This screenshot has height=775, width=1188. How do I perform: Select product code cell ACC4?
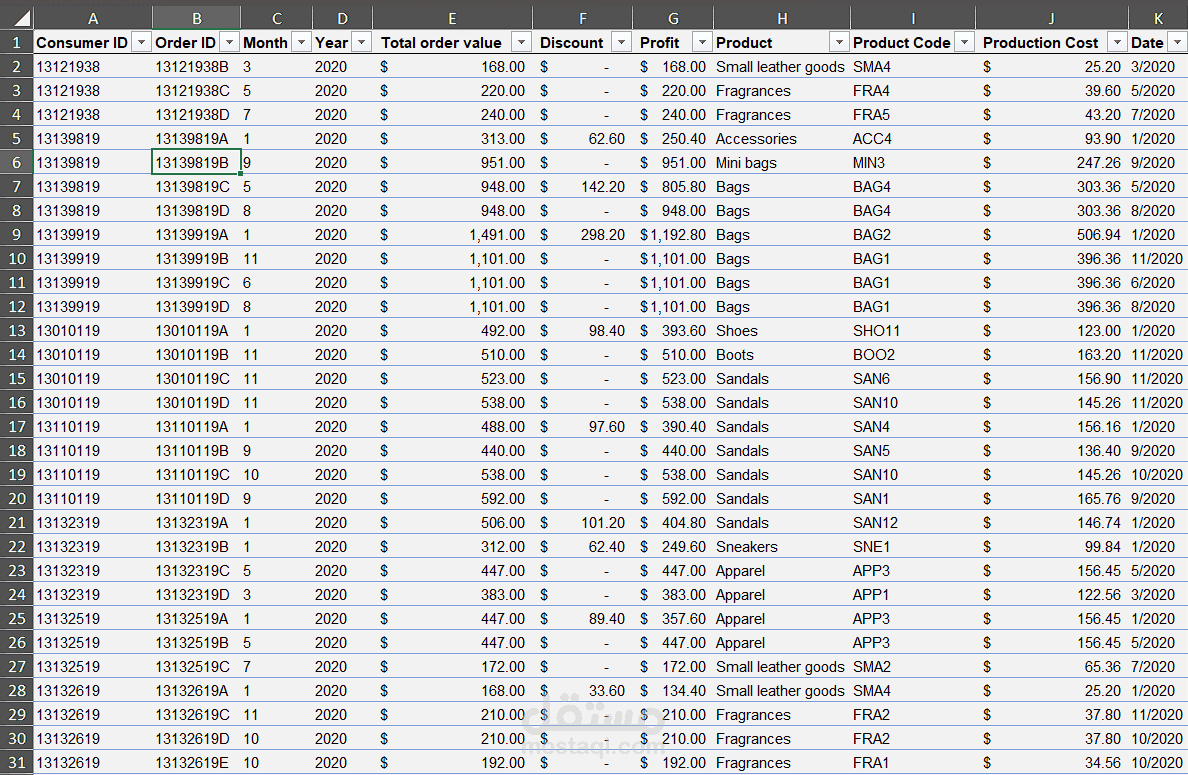click(913, 139)
